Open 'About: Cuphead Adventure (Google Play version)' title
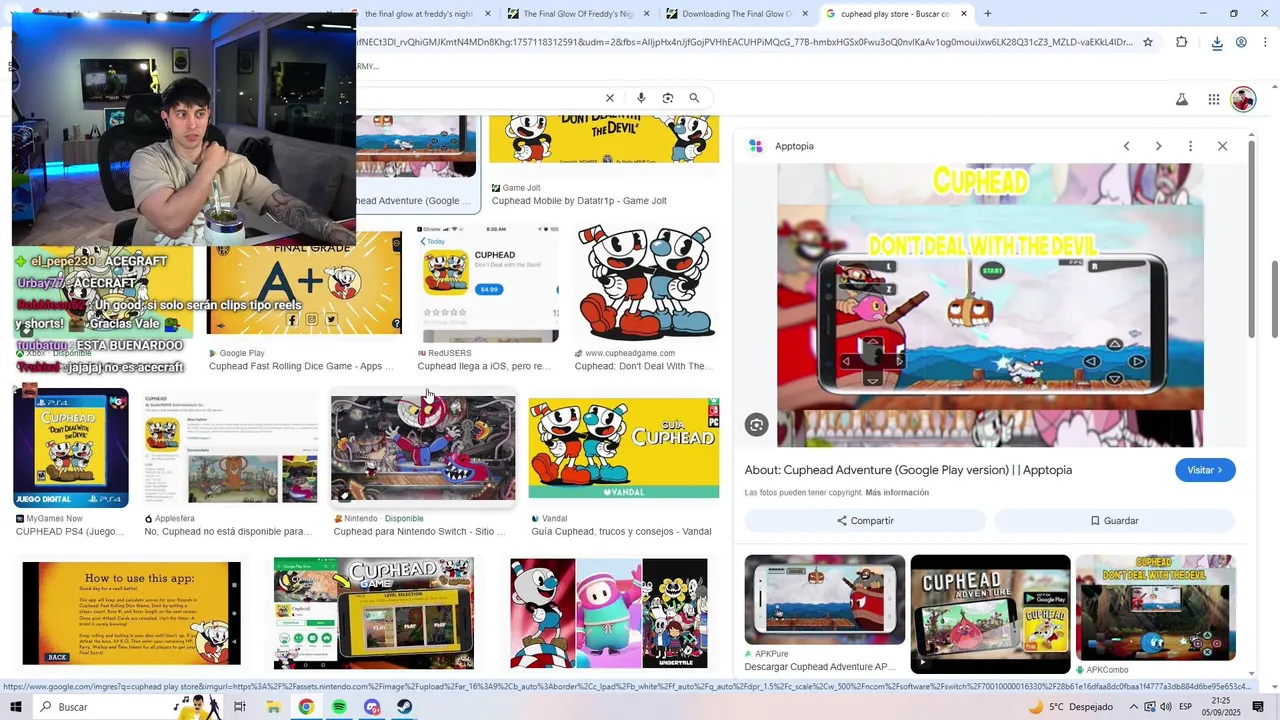Screen dimensions: 1280x720 (908, 470)
